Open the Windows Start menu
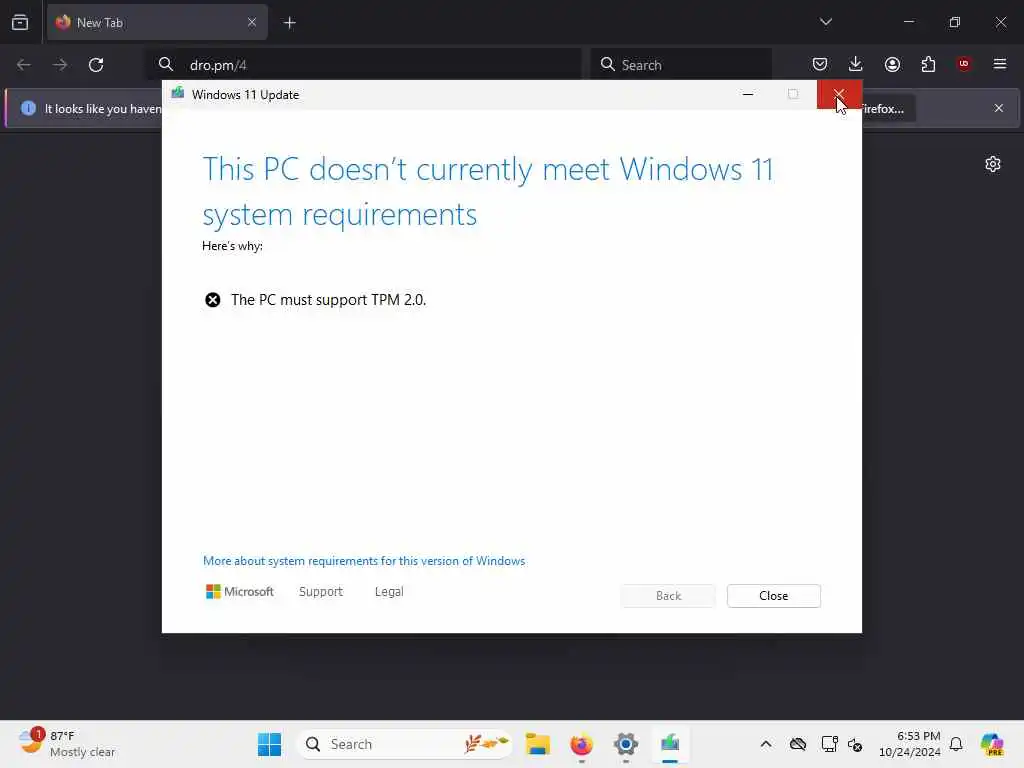 tap(269, 744)
